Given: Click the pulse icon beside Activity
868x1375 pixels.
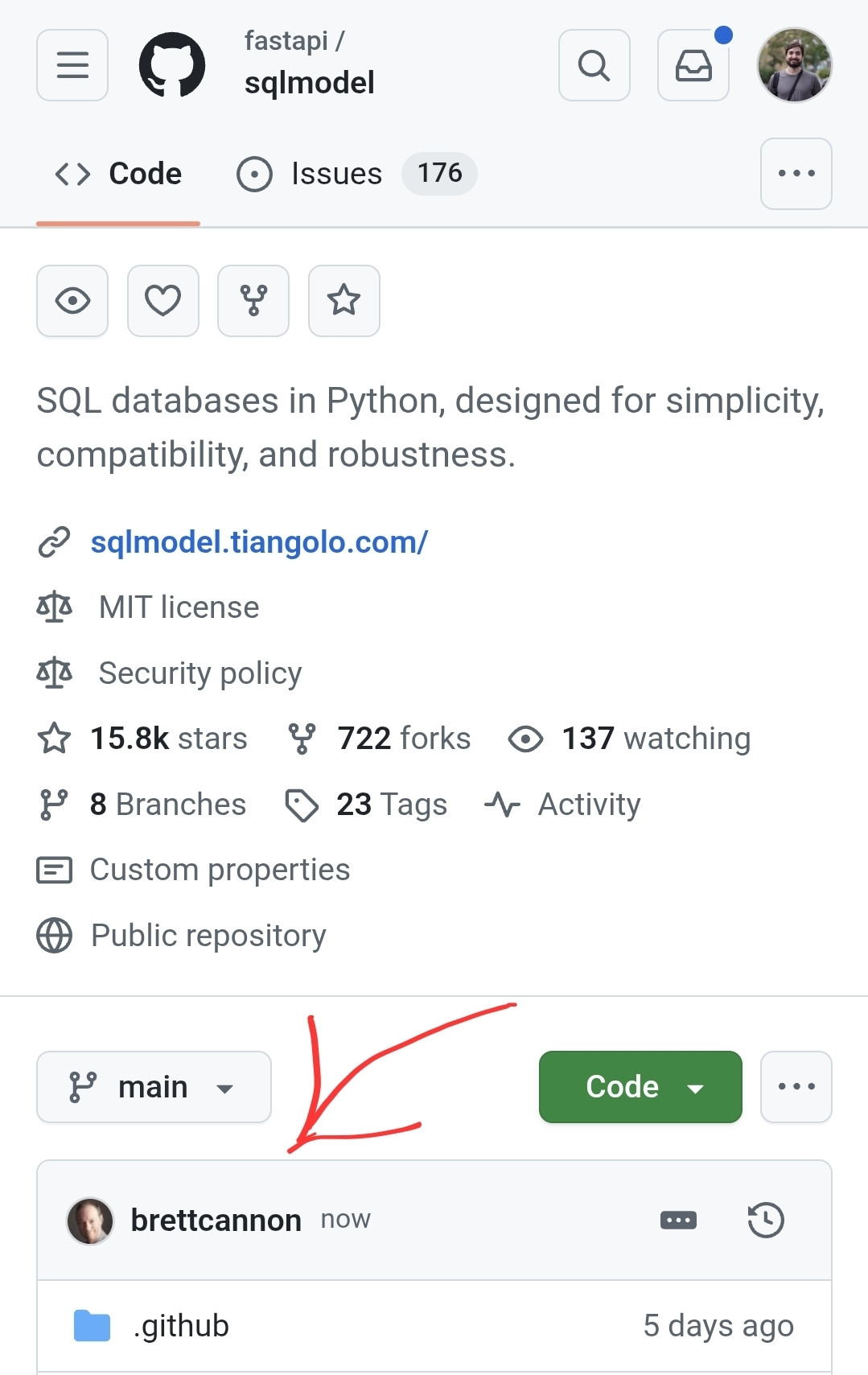Looking at the screenshot, I should tap(503, 805).
